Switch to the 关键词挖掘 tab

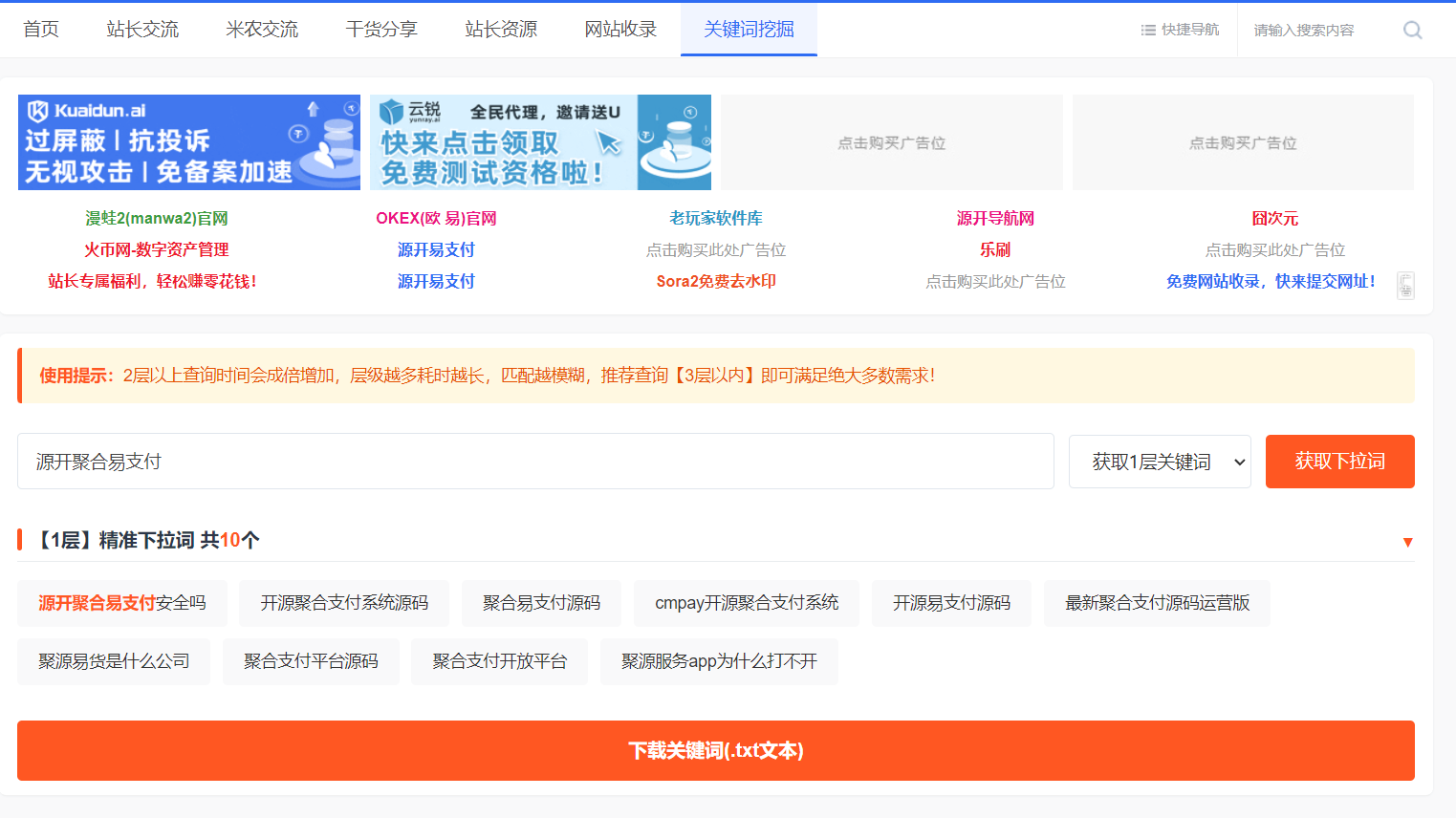tap(749, 30)
